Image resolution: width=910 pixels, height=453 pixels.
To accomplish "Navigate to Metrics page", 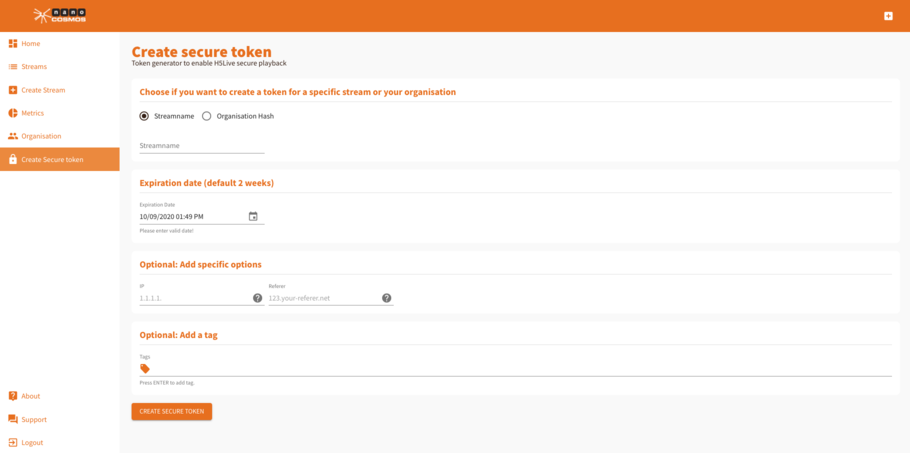I will (60, 113).
